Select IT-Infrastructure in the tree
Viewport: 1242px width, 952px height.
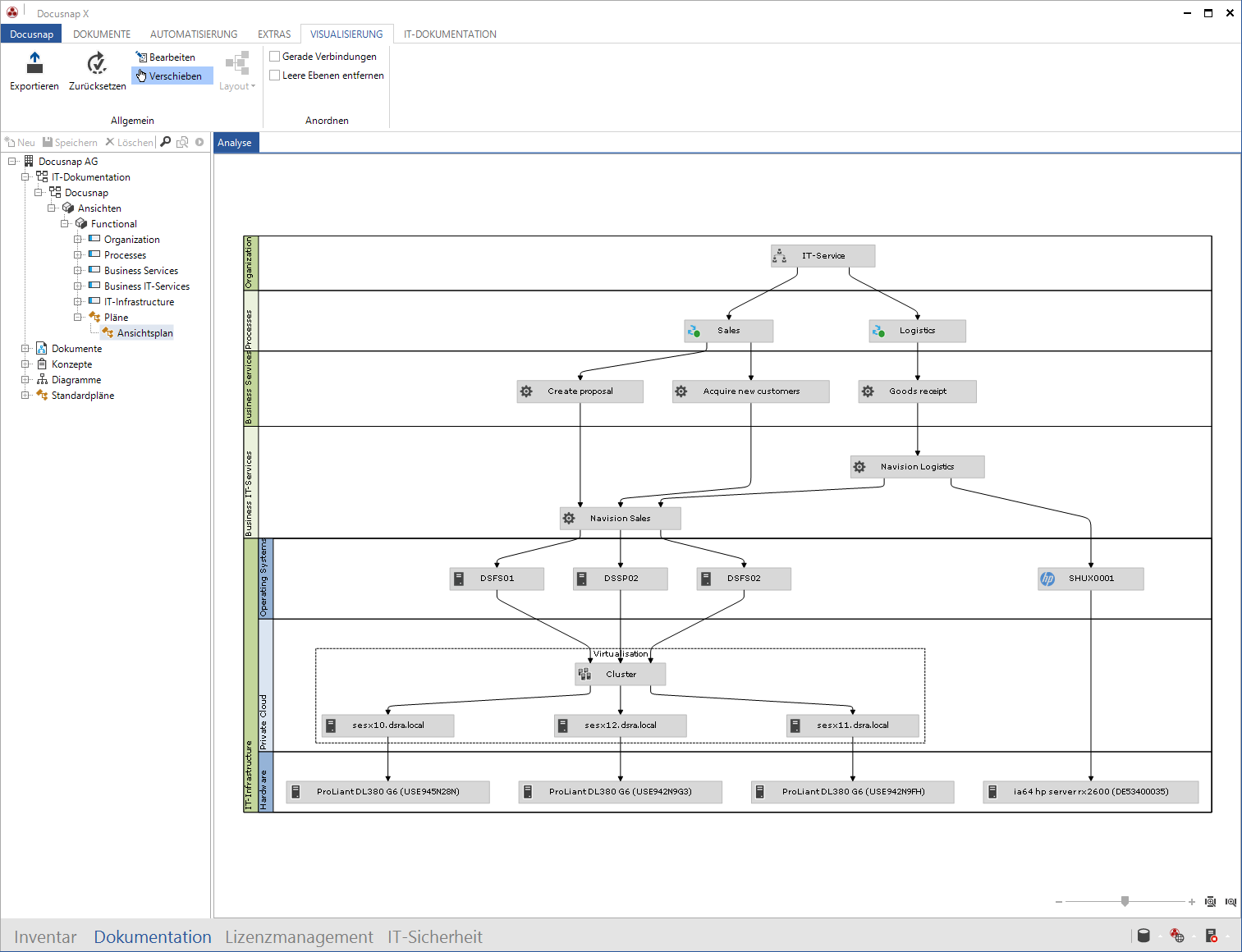point(139,302)
